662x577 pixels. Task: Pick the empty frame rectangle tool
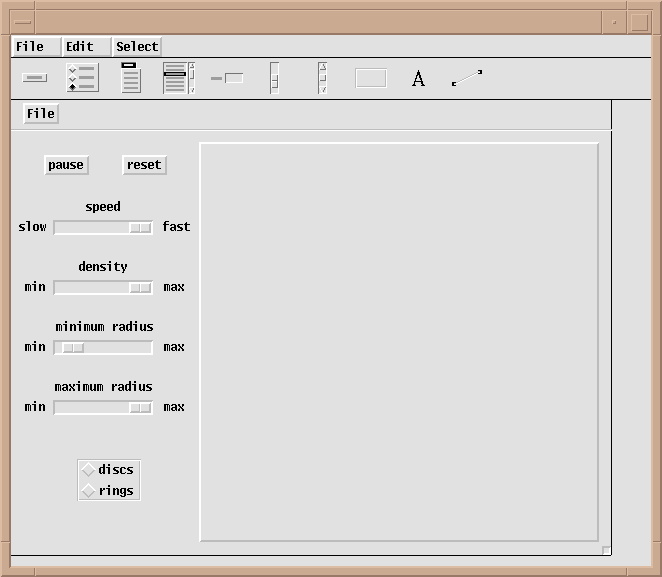pyautogui.click(x=370, y=78)
